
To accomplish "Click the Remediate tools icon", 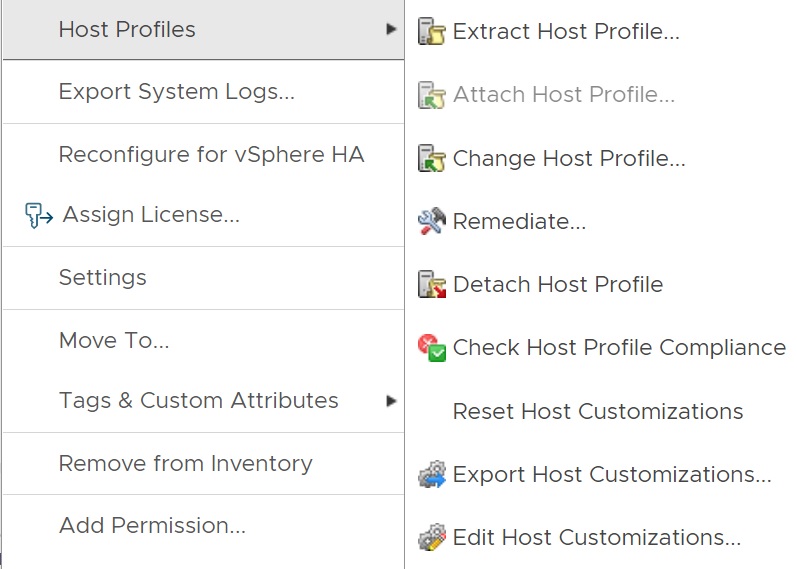I will pos(431,221).
